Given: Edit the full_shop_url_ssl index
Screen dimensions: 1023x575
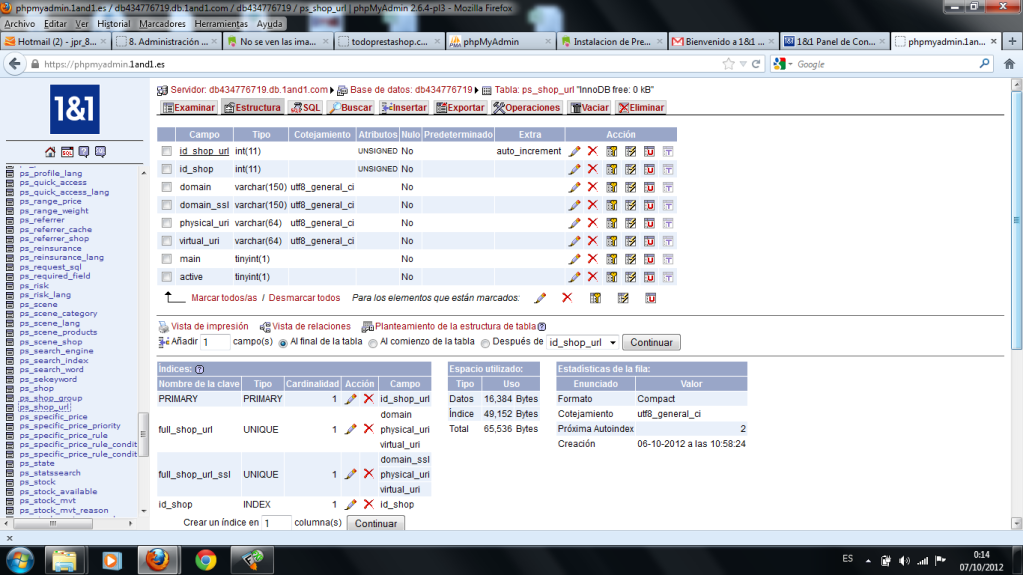Looking at the screenshot, I should tap(351, 474).
